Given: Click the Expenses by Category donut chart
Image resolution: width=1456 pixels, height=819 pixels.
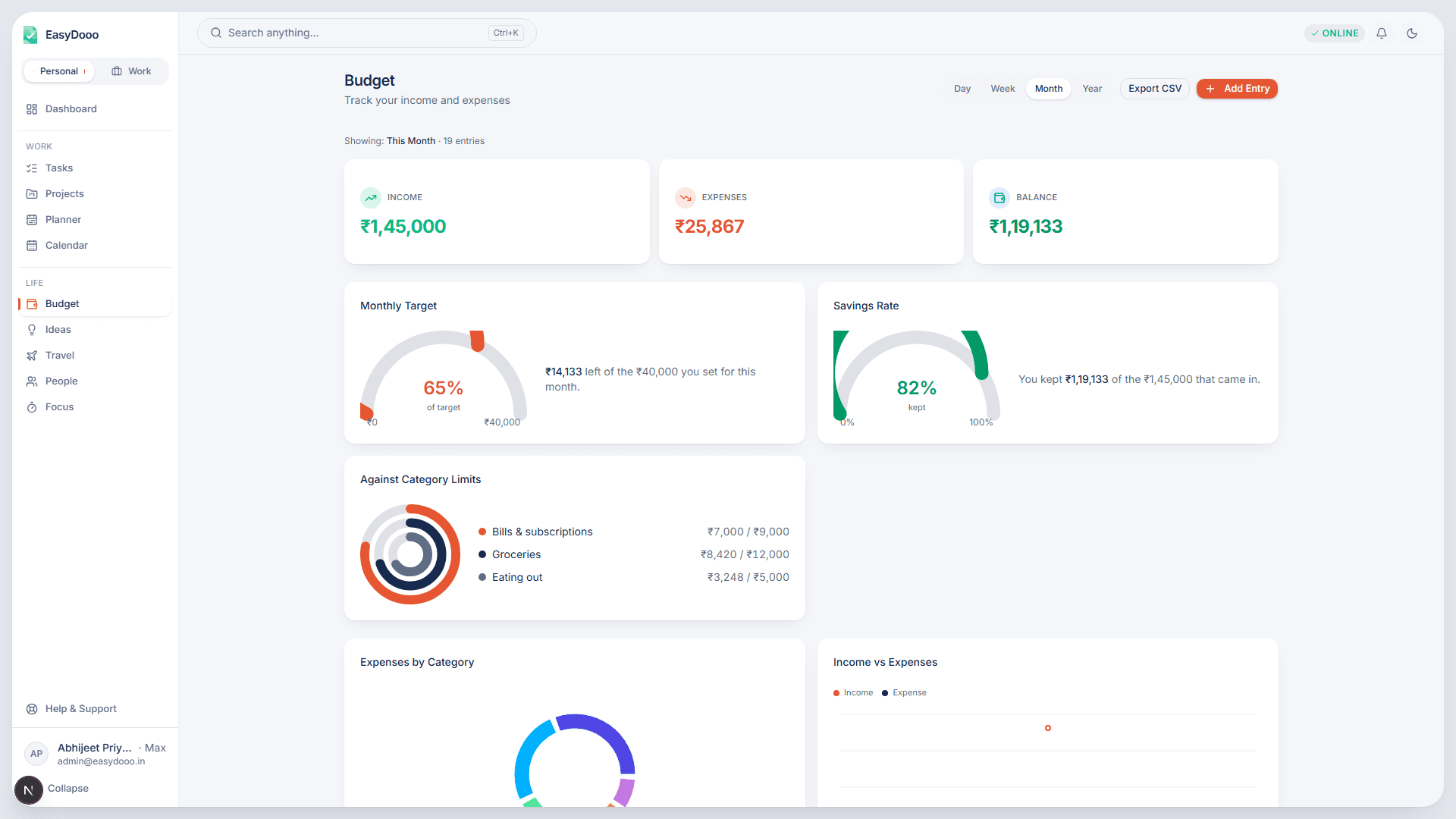Looking at the screenshot, I should (x=575, y=761).
